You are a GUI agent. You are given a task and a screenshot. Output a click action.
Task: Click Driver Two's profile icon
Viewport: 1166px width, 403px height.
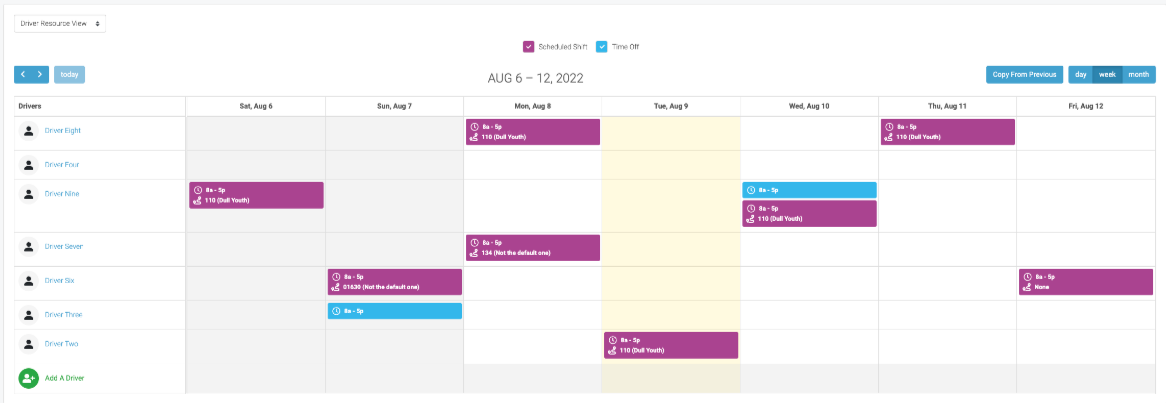click(x=28, y=344)
